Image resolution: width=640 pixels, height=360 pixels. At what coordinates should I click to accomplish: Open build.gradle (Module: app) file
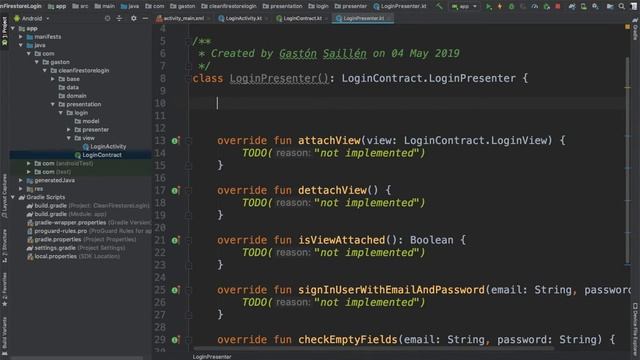coord(66,214)
